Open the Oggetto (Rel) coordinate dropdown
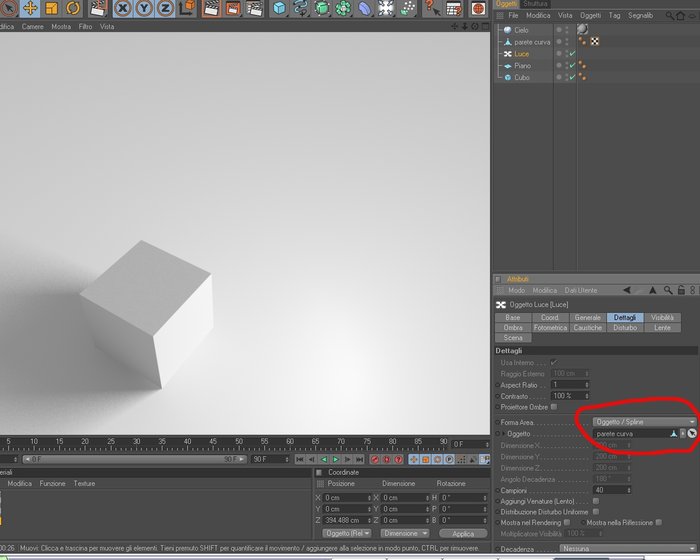 [346, 533]
